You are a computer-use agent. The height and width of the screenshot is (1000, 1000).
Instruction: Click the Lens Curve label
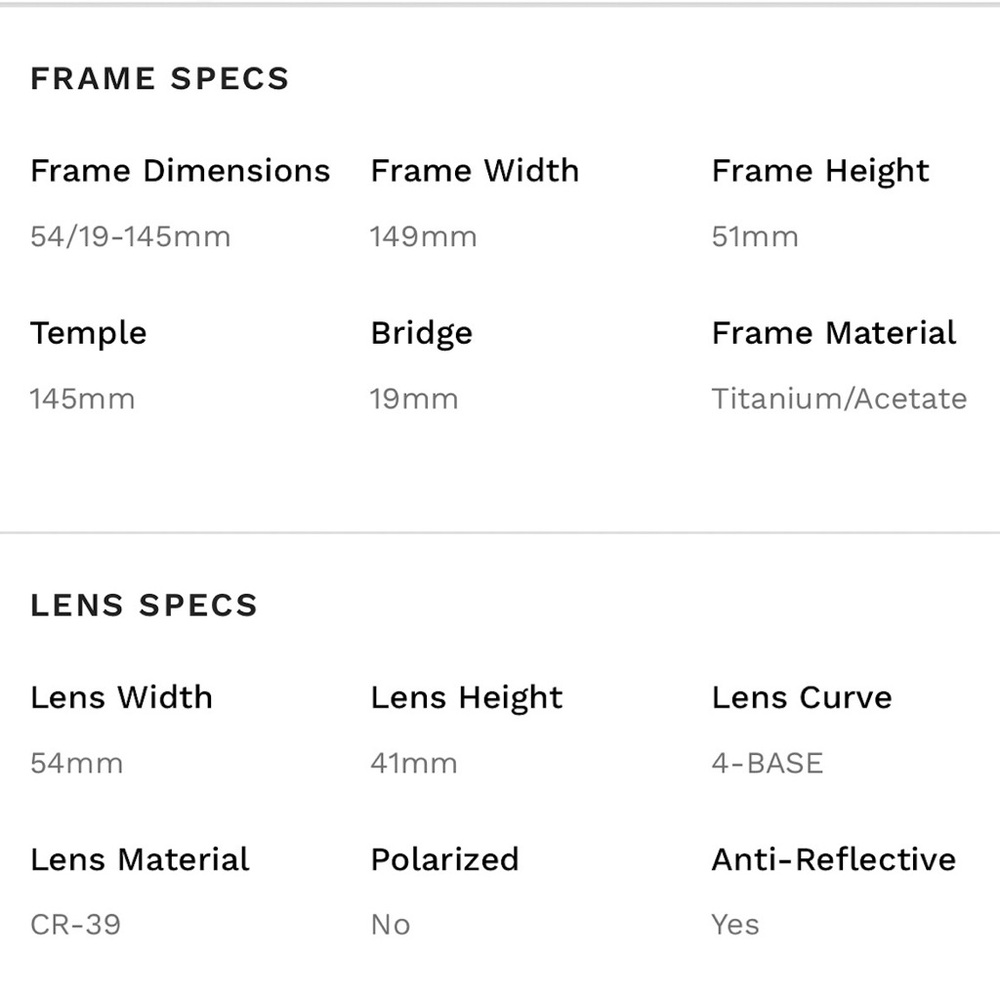tap(802, 697)
